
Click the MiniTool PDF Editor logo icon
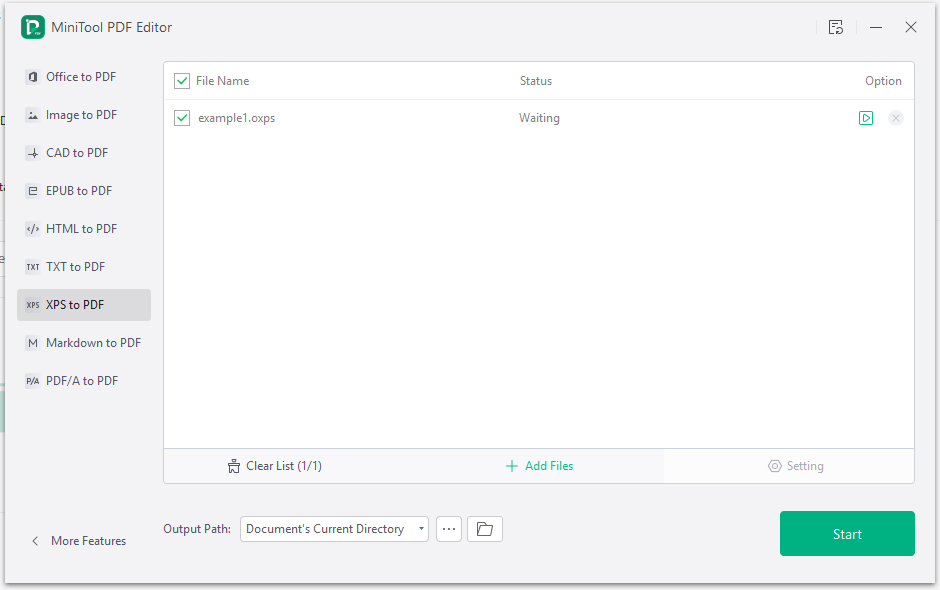[x=32, y=27]
